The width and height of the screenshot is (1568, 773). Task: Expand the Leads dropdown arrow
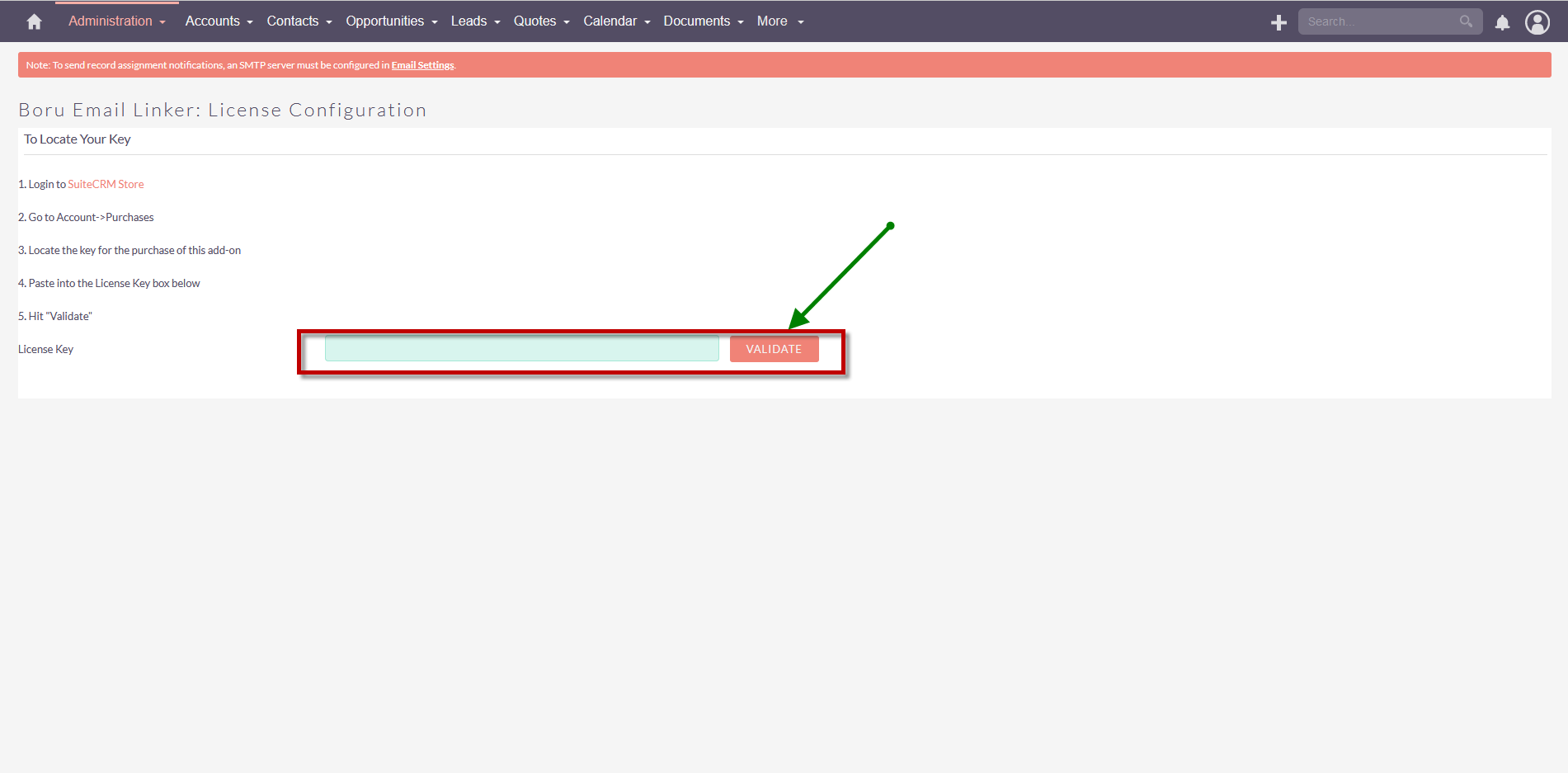click(497, 22)
